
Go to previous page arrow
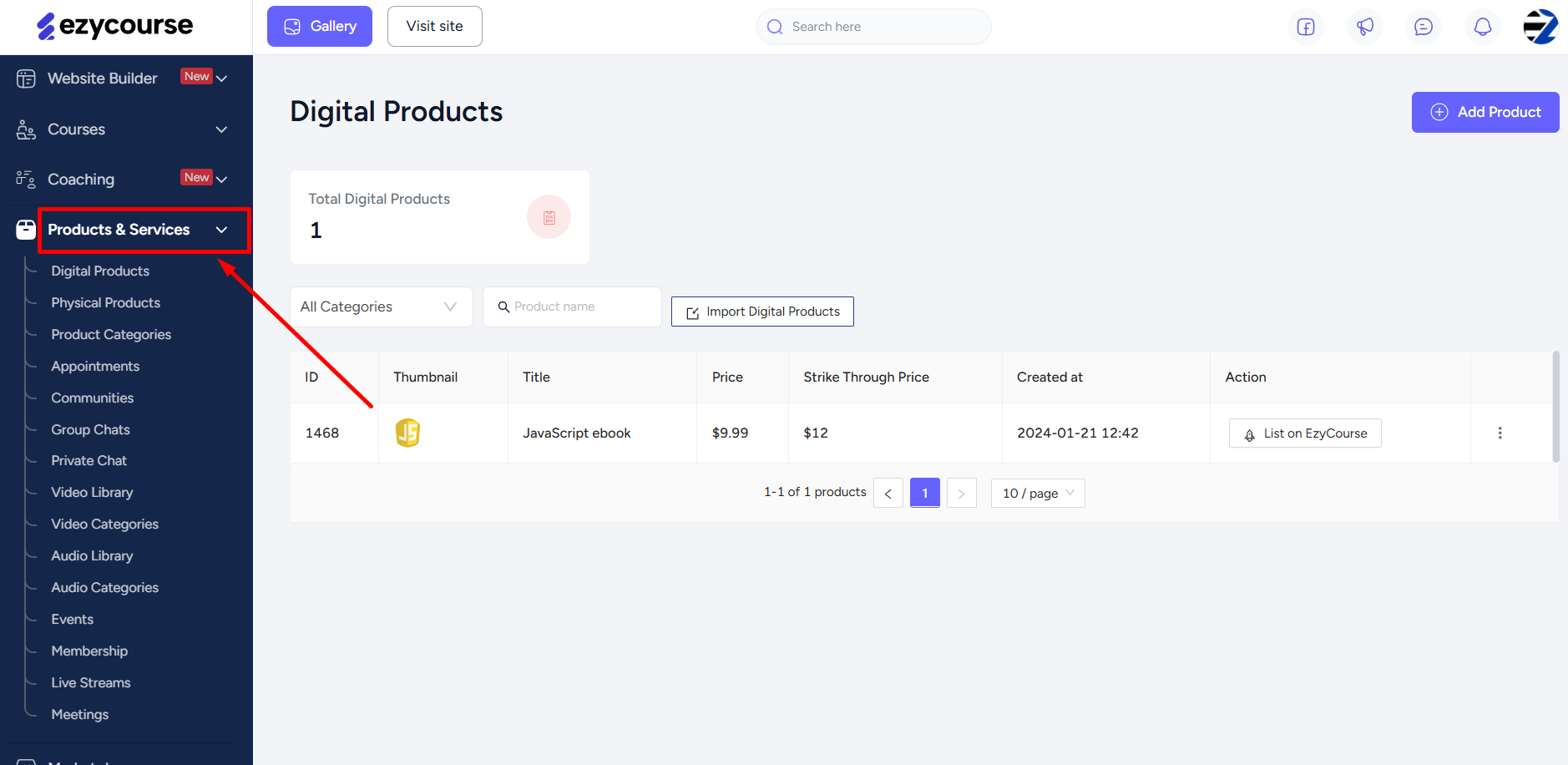point(888,493)
